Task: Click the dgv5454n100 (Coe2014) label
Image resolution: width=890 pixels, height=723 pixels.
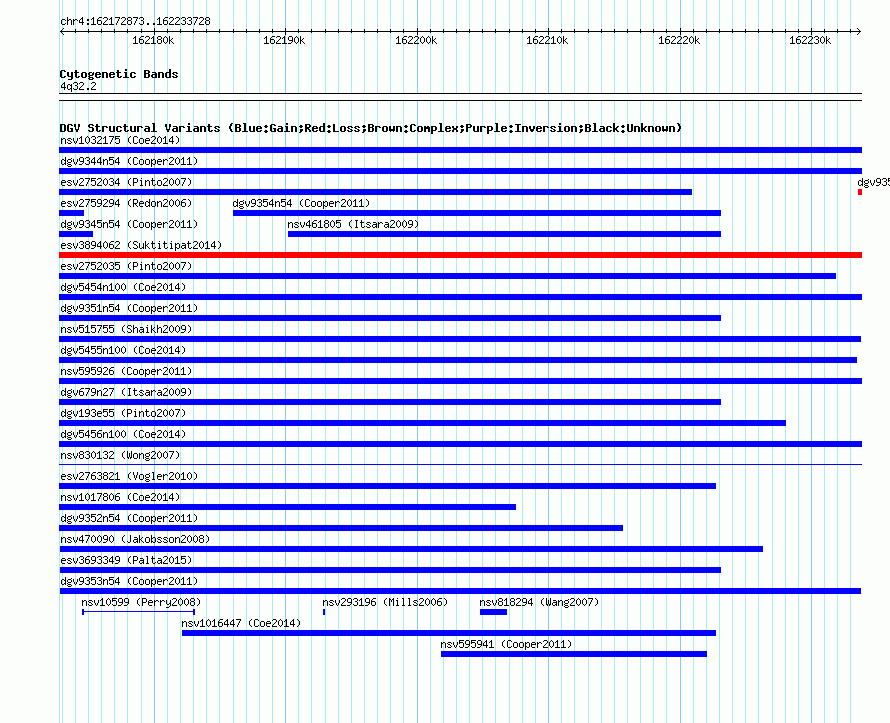Action: pos(123,287)
